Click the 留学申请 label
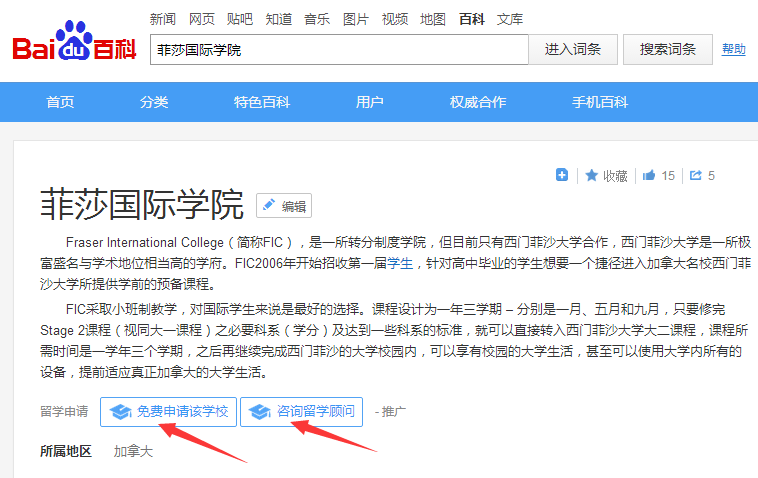This screenshot has width=758, height=478. pyautogui.click(x=64, y=411)
